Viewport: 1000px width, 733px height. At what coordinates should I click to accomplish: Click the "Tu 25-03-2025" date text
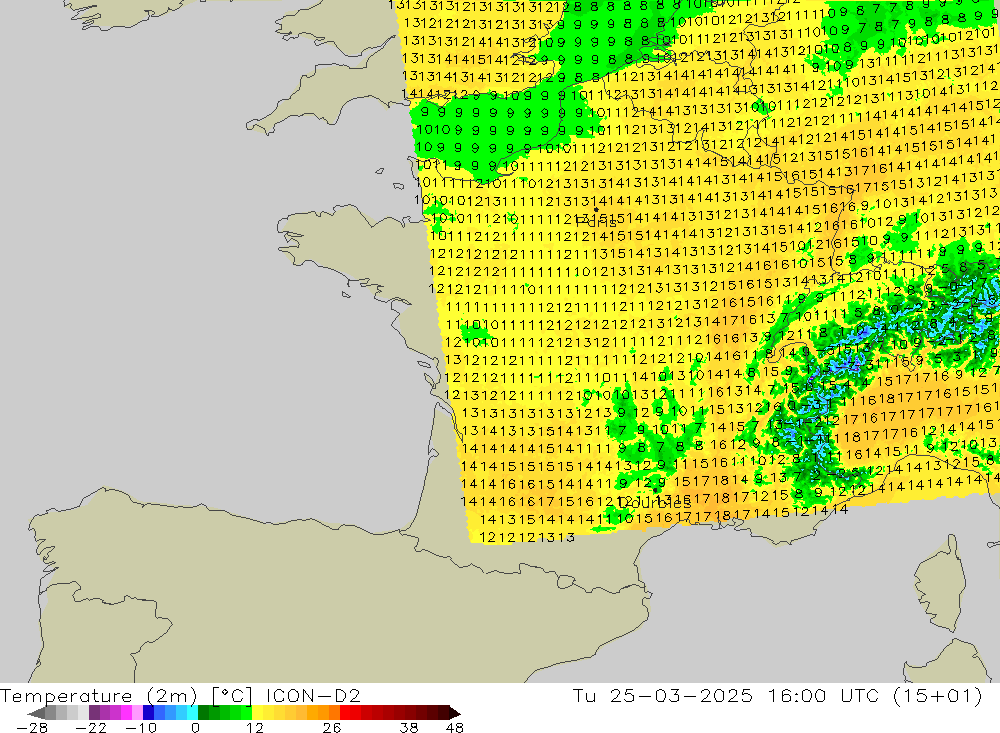(x=663, y=695)
